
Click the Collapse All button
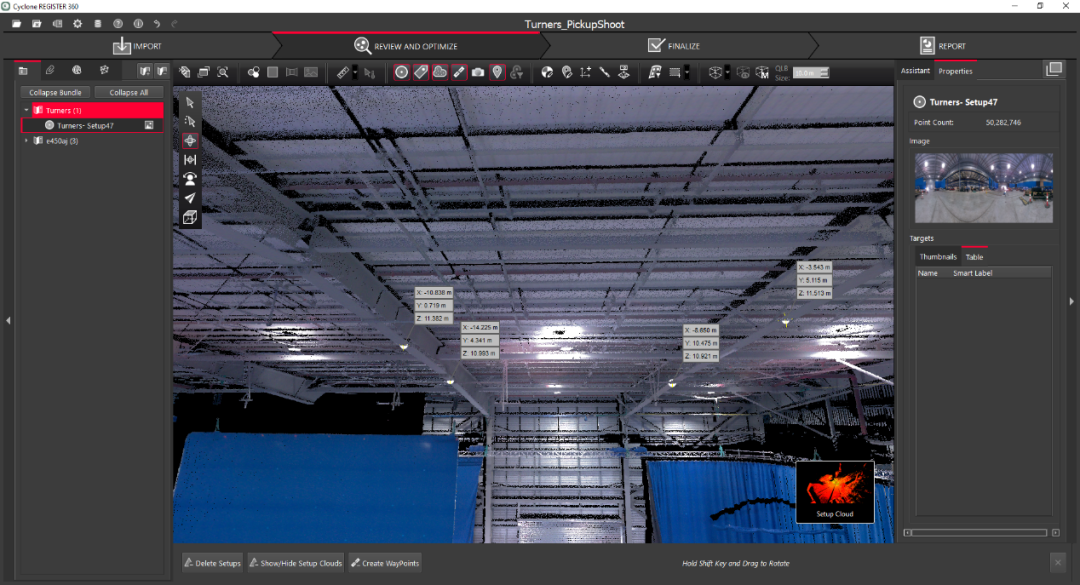(128, 92)
